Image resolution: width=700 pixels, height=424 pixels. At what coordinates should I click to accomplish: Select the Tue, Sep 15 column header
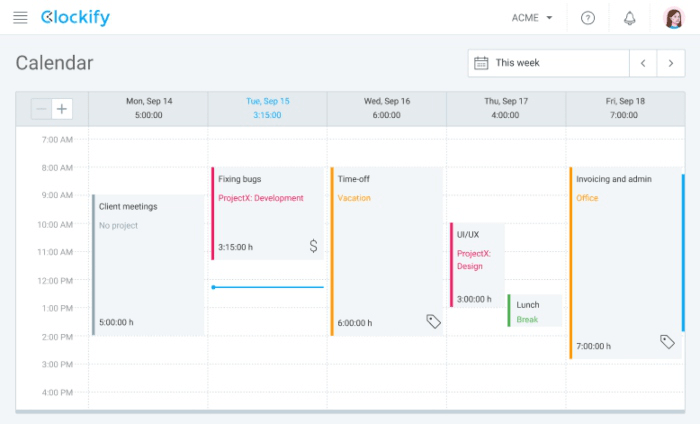pyautogui.click(x=267, y=108)
